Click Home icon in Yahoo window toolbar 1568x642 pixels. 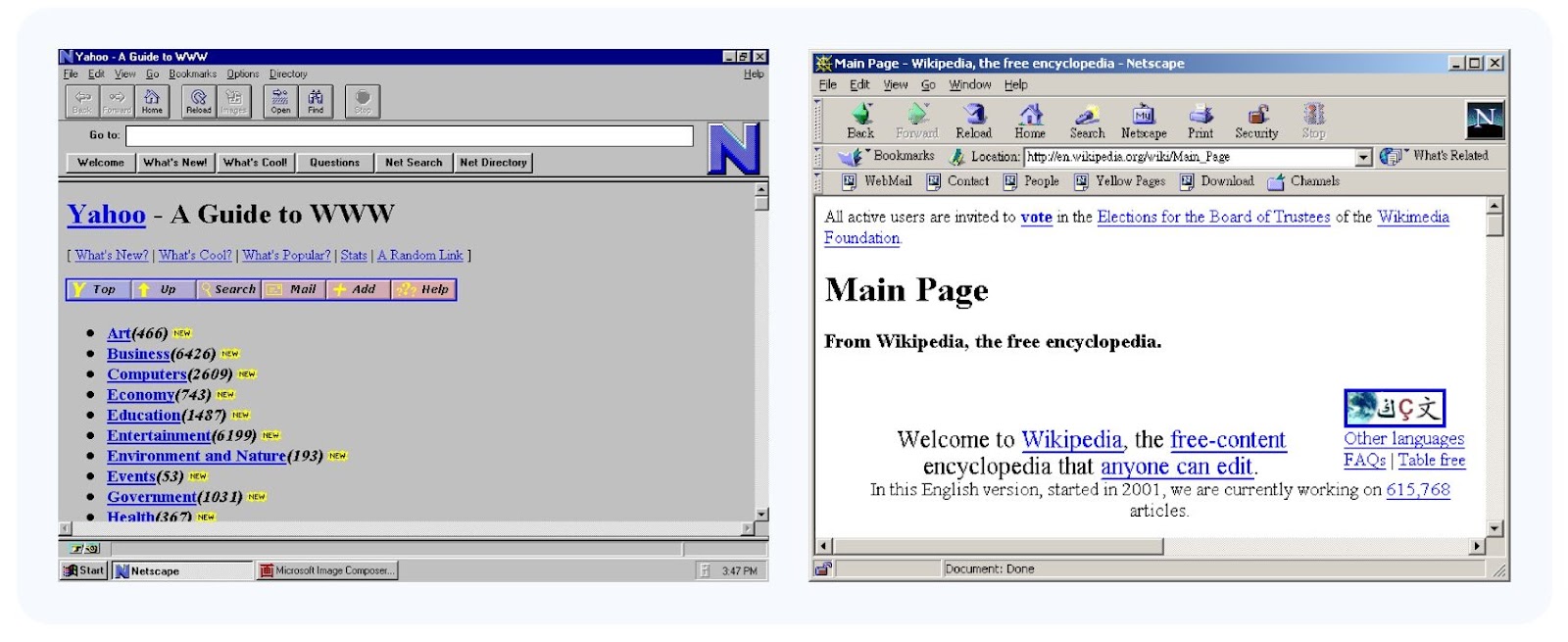pyautogui.click(x=152, y=100)
